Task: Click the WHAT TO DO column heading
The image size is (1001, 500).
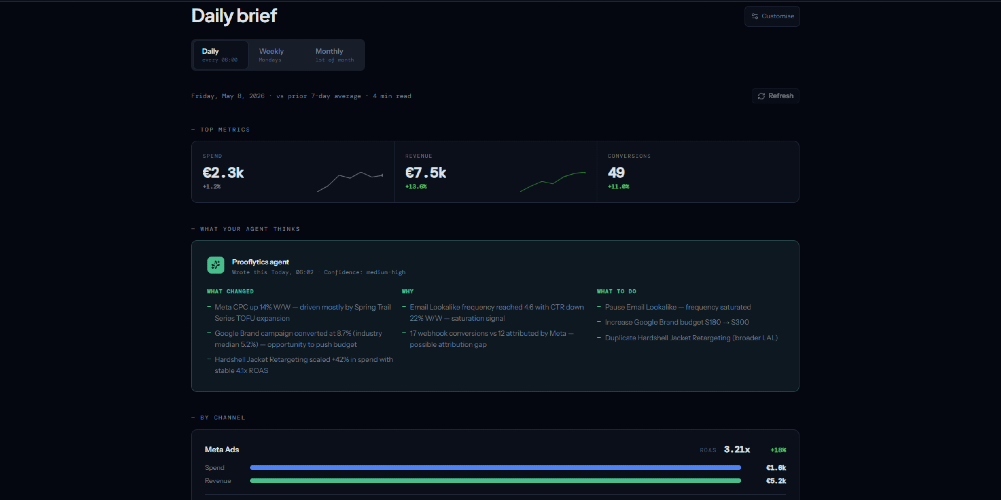Action: tap(617, 291)
